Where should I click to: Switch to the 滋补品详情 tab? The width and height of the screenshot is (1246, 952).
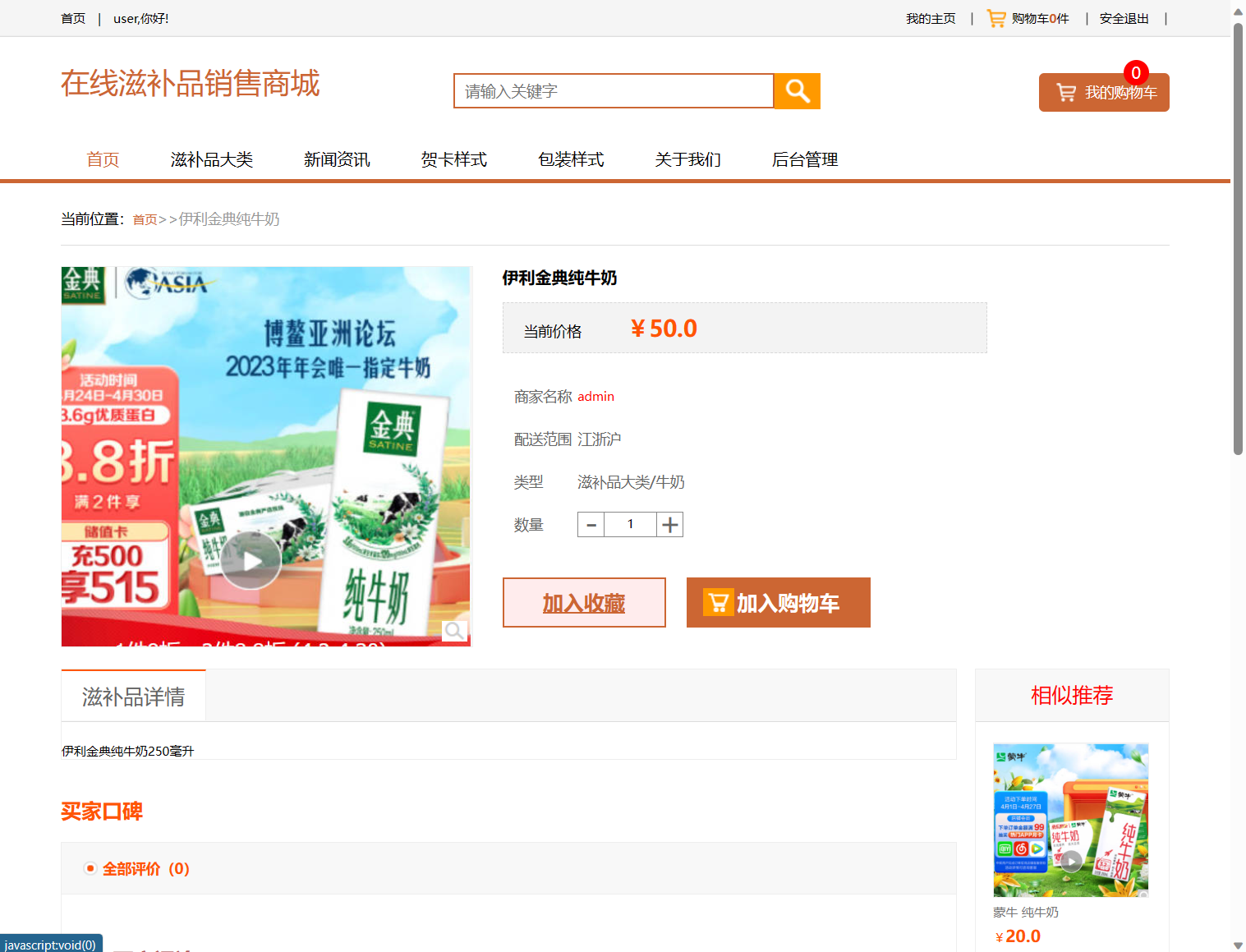pos(133,695)
